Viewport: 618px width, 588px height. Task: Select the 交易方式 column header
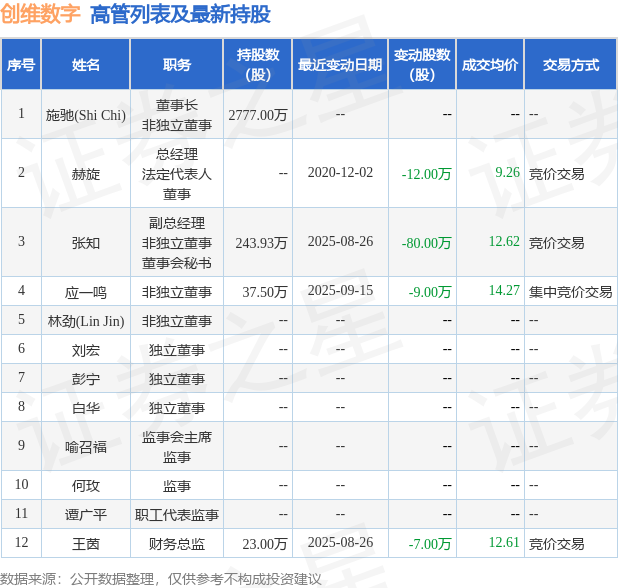(x=571, y=64)
